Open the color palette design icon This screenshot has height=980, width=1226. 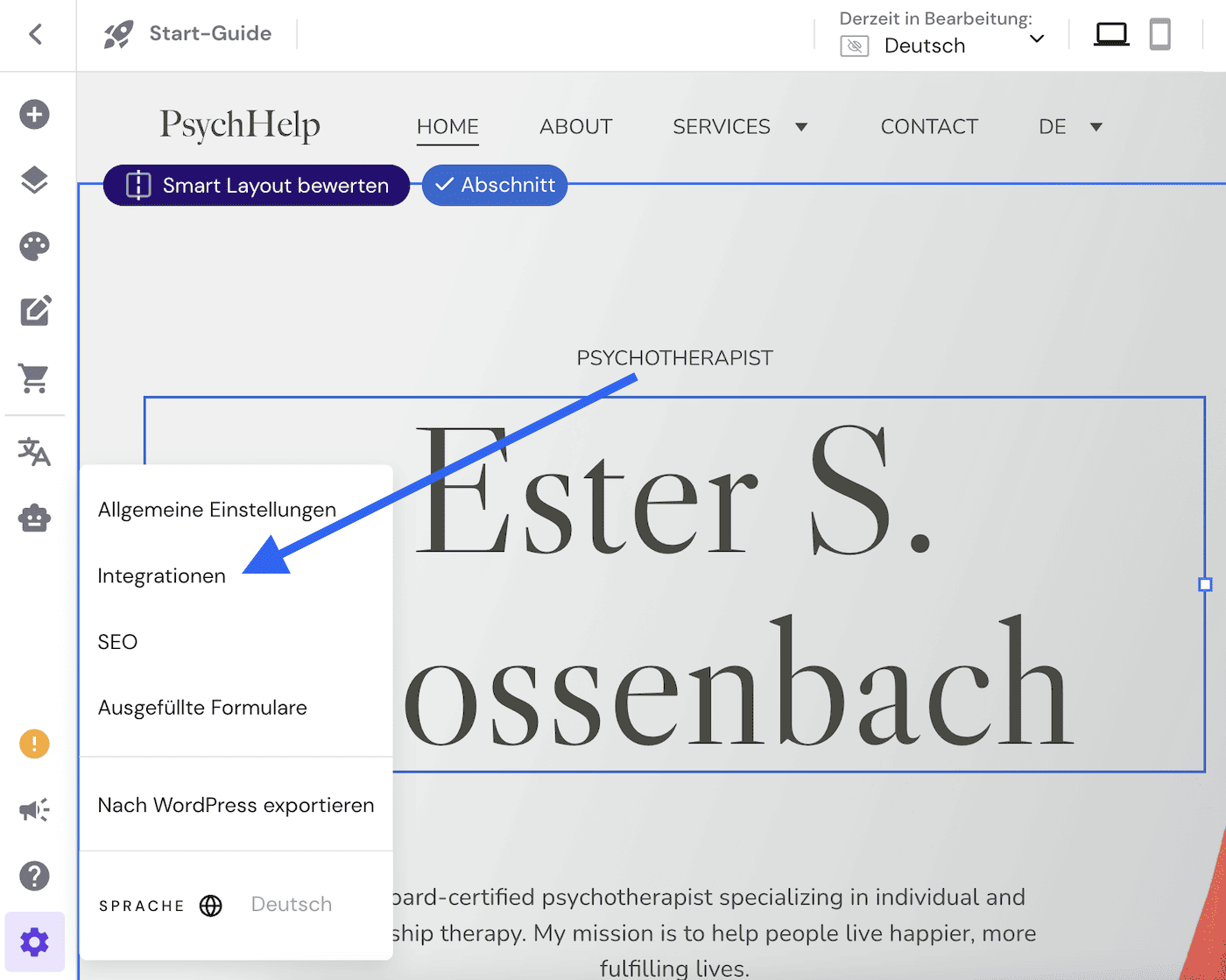[34, 246]
